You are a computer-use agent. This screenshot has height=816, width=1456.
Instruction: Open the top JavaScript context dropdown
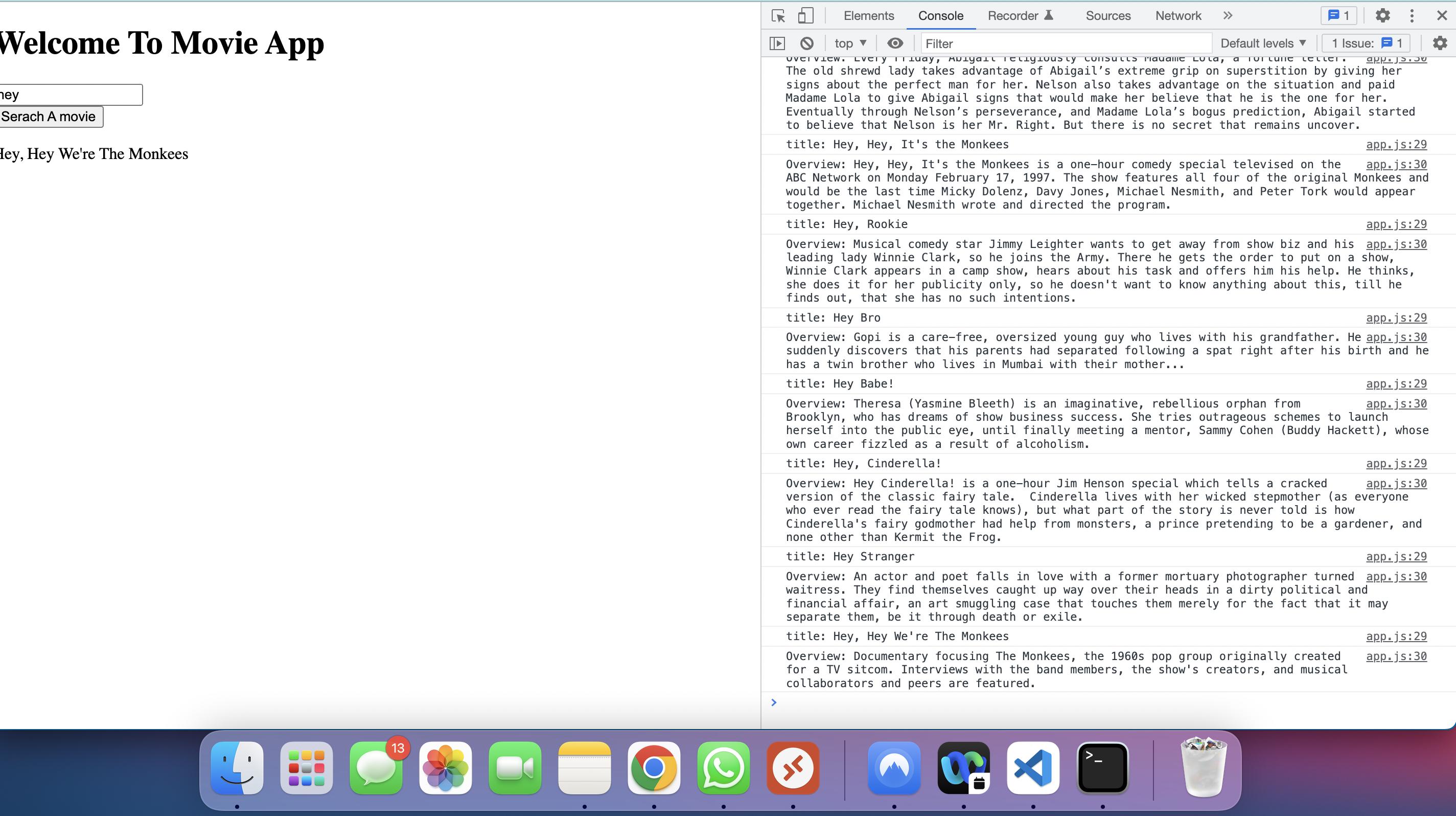tap(850, 43)
